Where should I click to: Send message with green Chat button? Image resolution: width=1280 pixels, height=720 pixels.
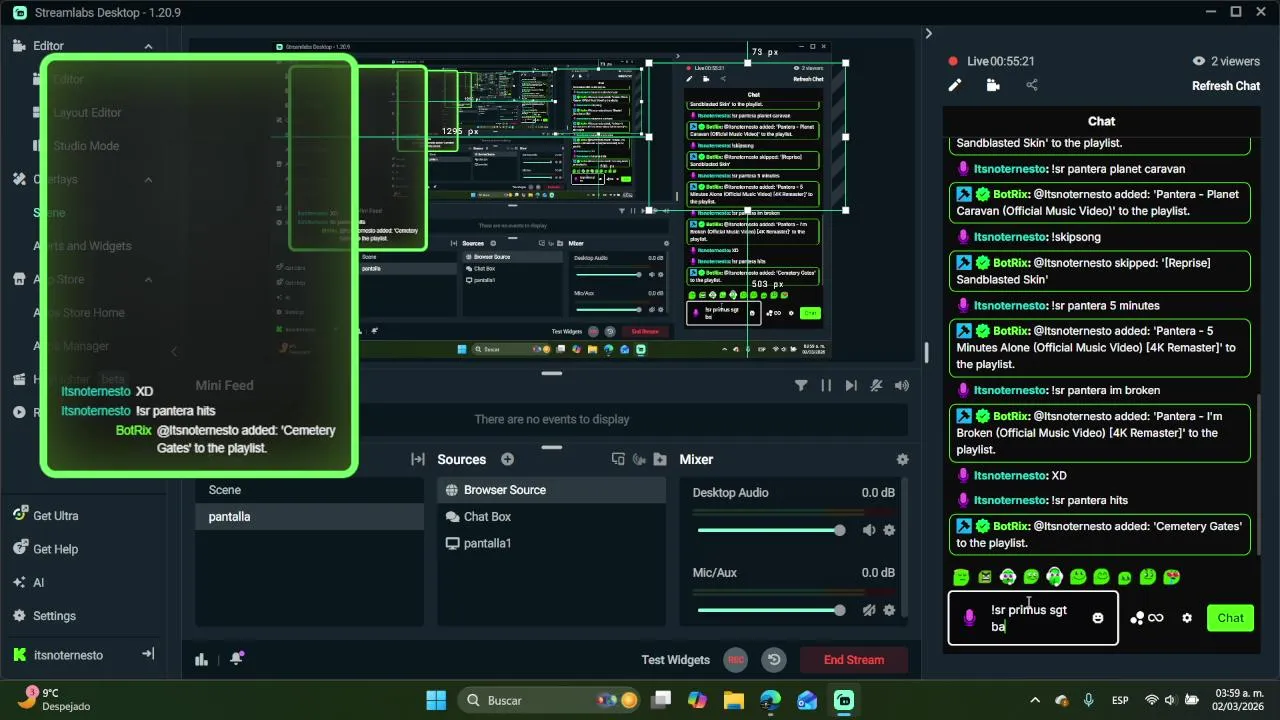pos(1230,618)
